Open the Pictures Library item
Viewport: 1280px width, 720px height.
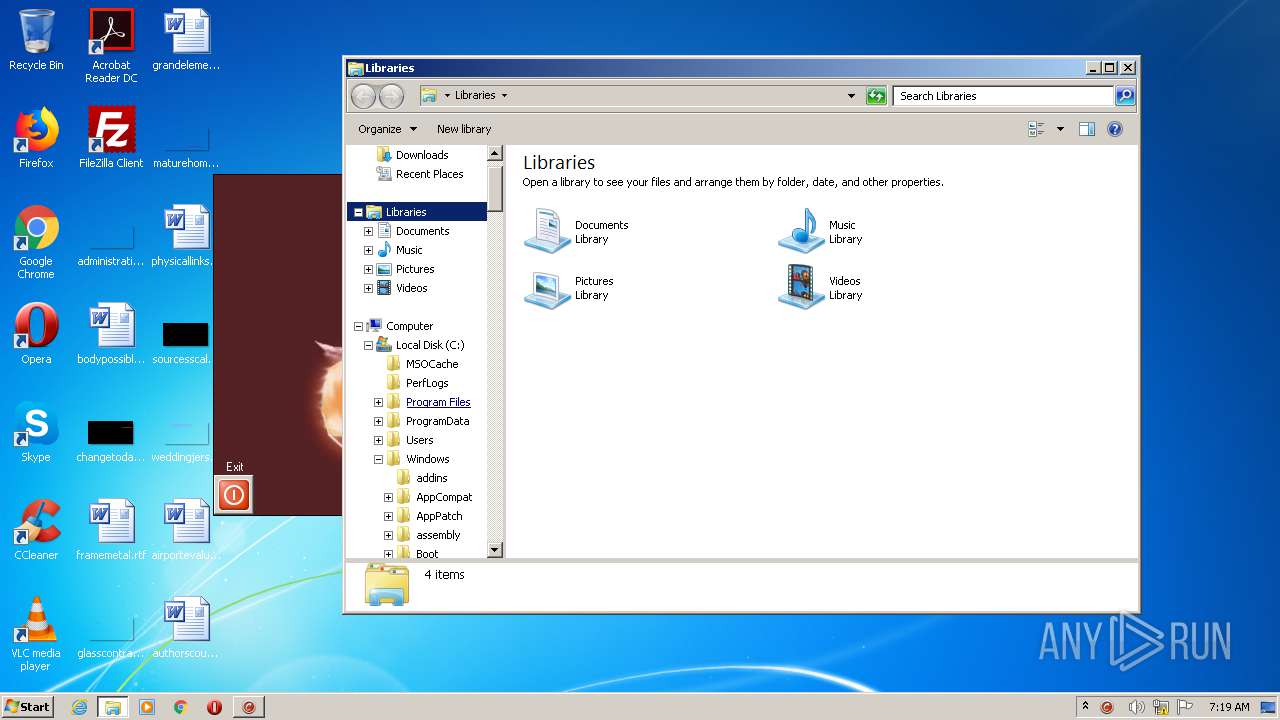point(570,288)
